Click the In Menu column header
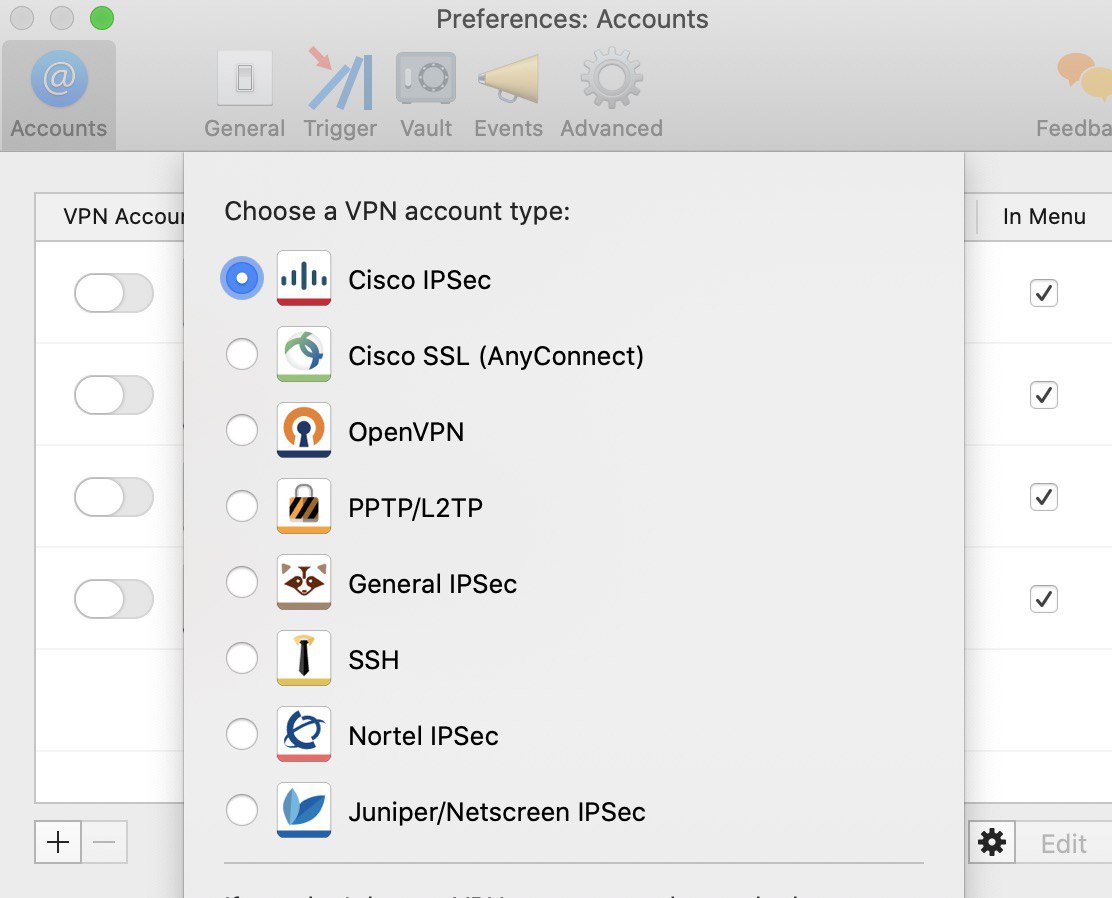The width and height of the screenshot is (1112, 898). (1044, 216)
